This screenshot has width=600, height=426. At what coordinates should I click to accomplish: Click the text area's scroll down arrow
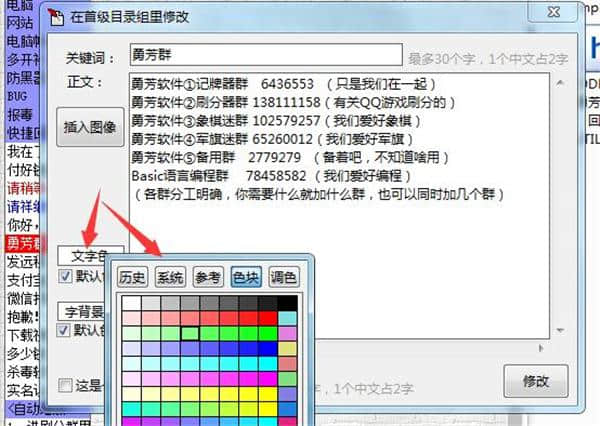point(560,330)
